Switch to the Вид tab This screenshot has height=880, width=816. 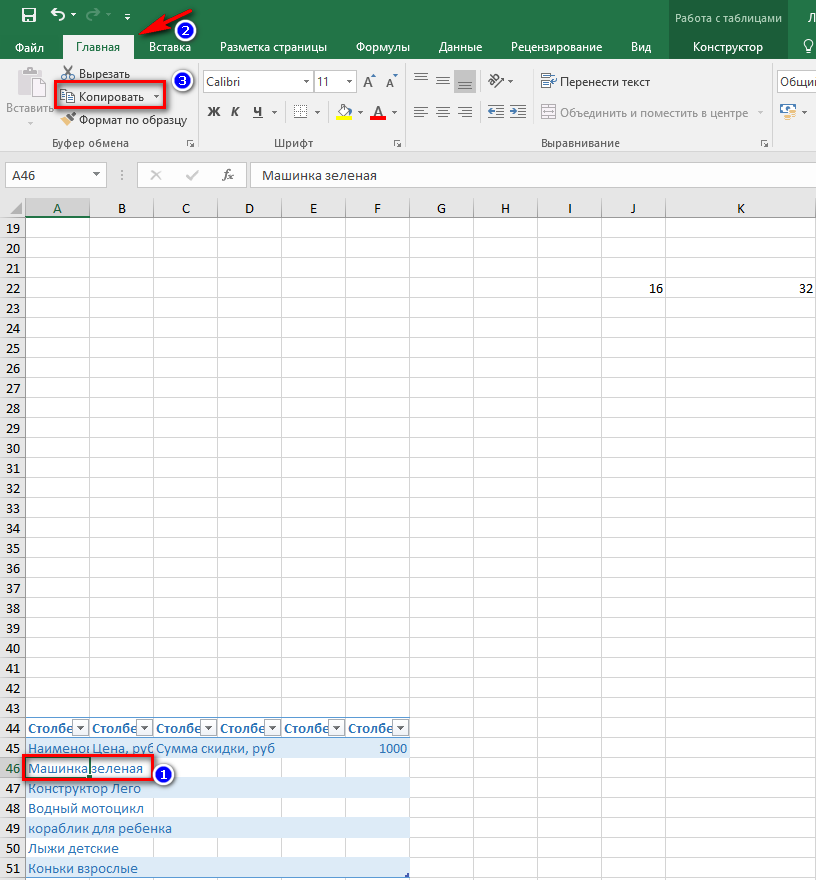[x=640, y=47]
